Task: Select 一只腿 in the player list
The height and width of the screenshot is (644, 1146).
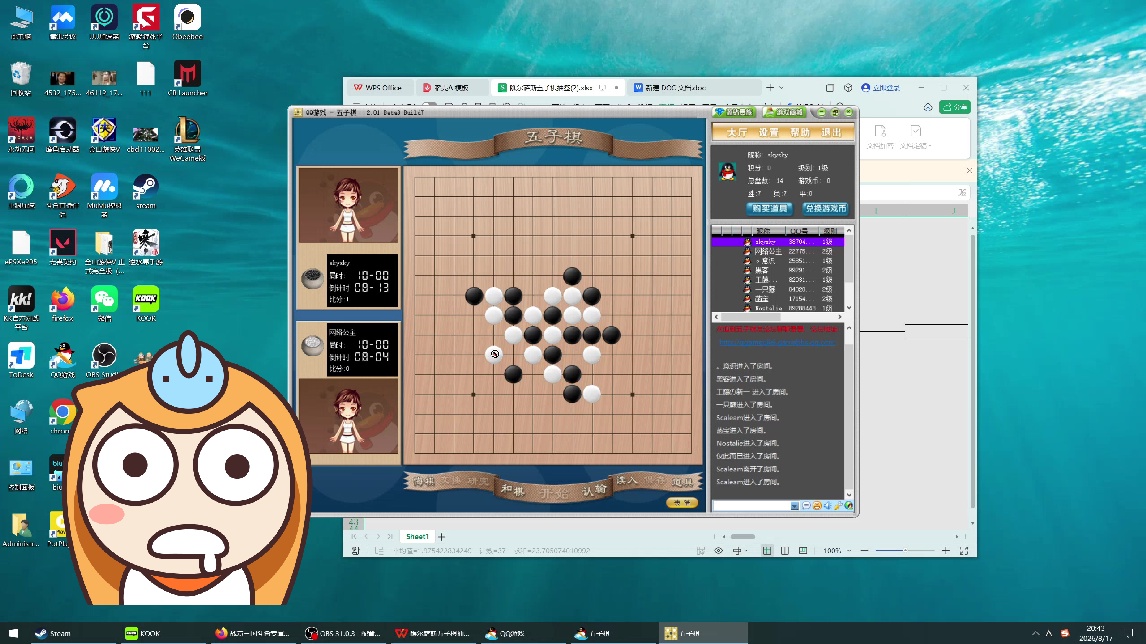Action: tap(778, 289)
